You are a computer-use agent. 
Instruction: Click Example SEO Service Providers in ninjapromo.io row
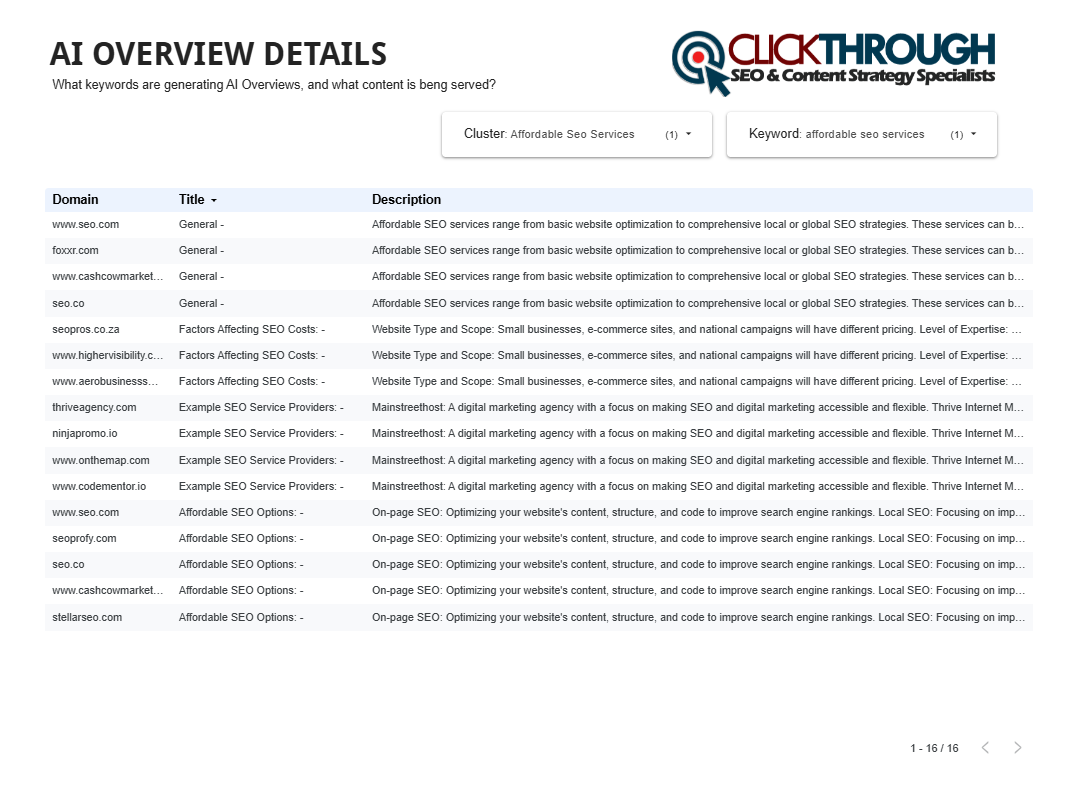tap(261, 433)
